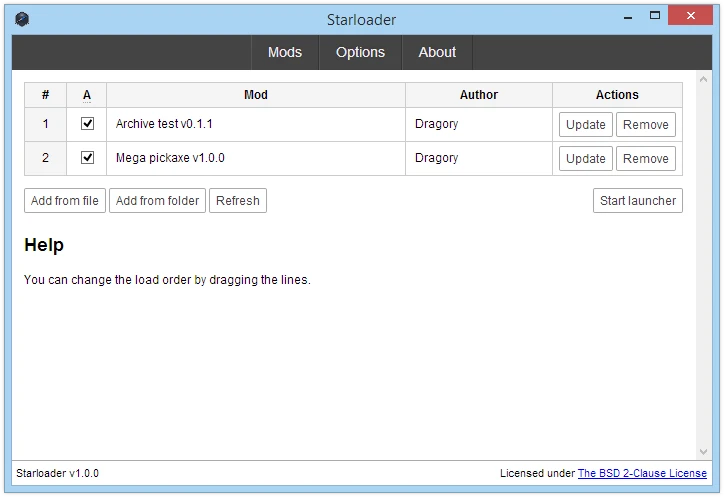The image size is (724, 497).
Task: Update the Archive test mod
Action: click(x=585, y=125)
